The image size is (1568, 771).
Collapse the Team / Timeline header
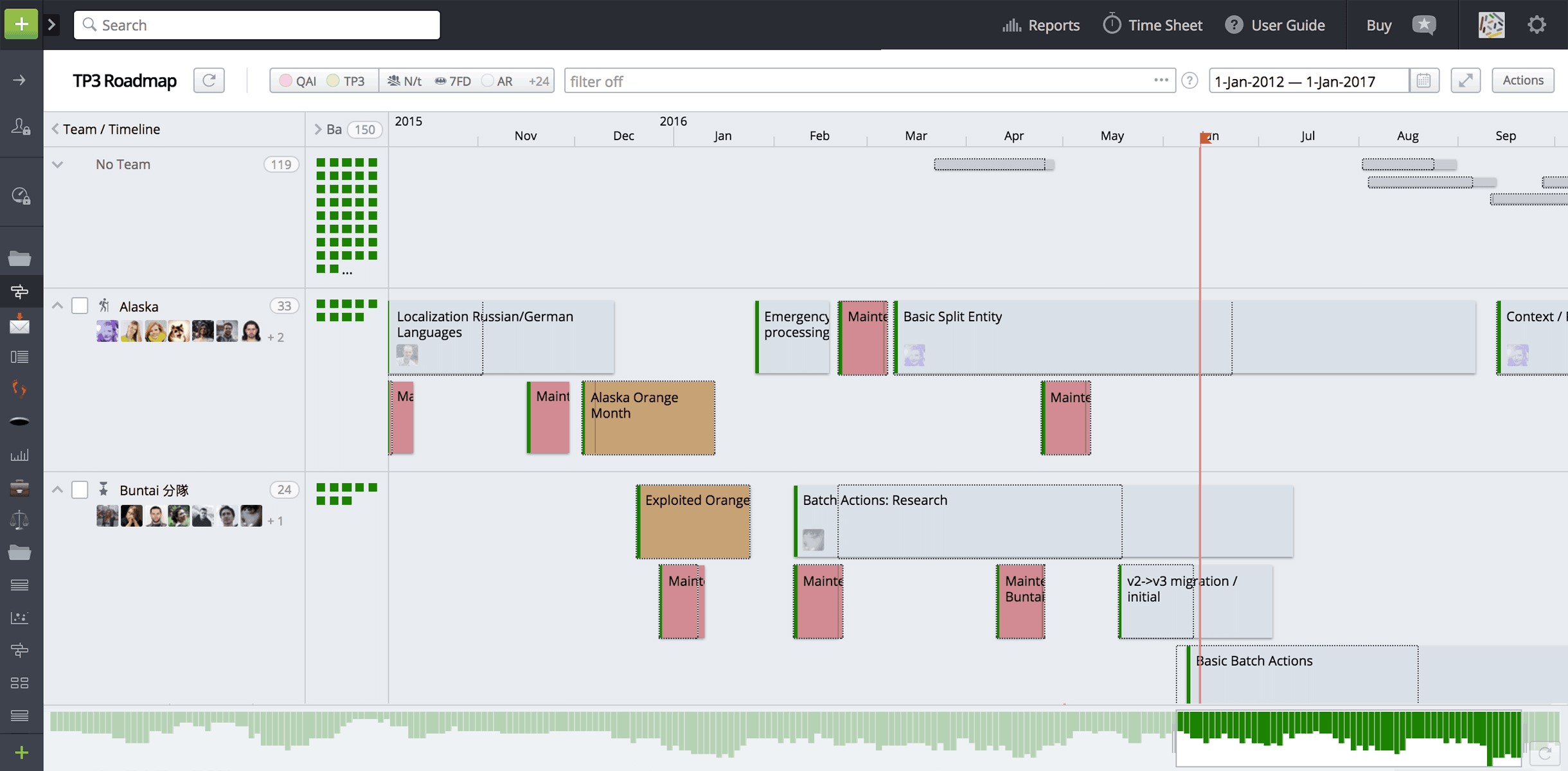pyautogui.click(x=55, y=128)
